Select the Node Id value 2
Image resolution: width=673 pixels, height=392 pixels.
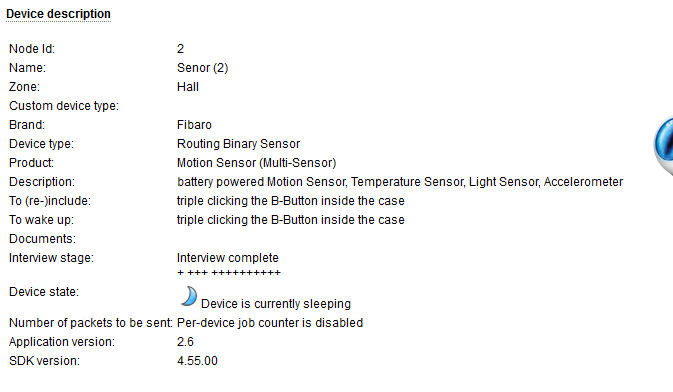pos(180,49)
